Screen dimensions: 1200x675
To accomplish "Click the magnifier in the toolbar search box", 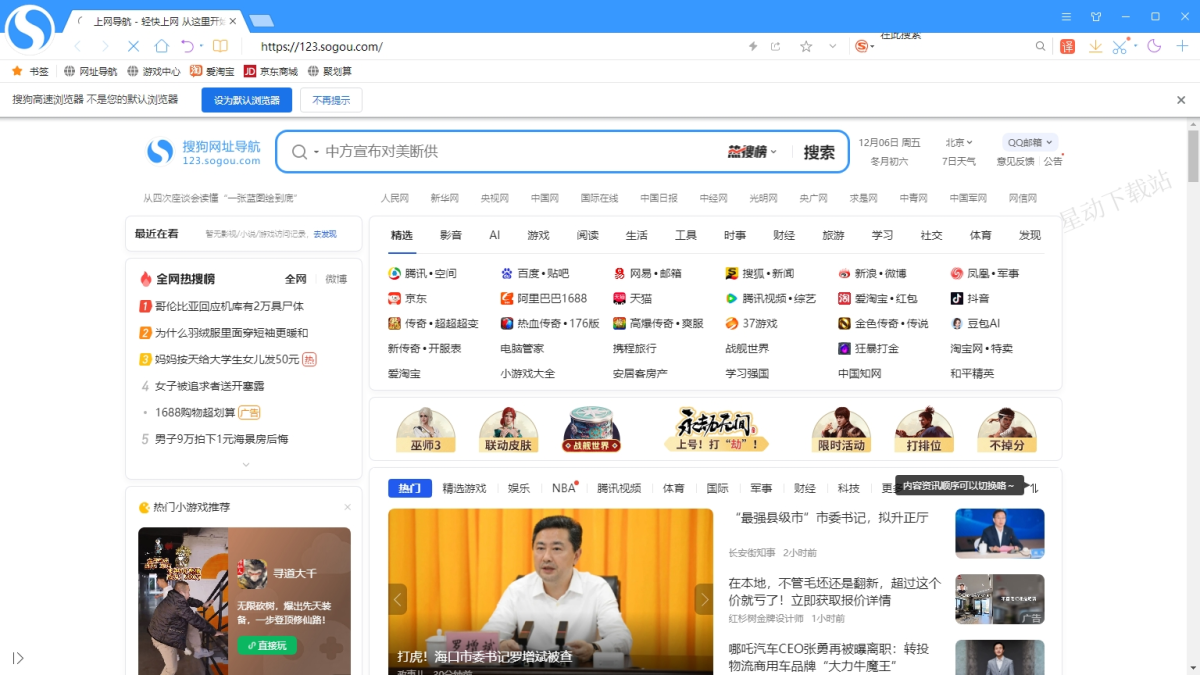I will [1040, 46].
